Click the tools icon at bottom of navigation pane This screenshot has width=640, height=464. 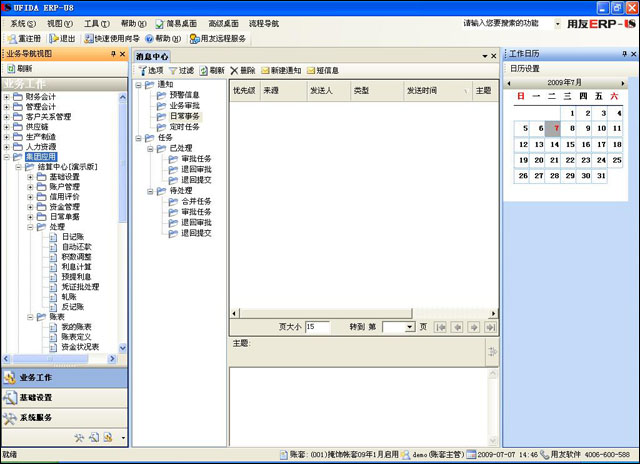tap(79, 438)
